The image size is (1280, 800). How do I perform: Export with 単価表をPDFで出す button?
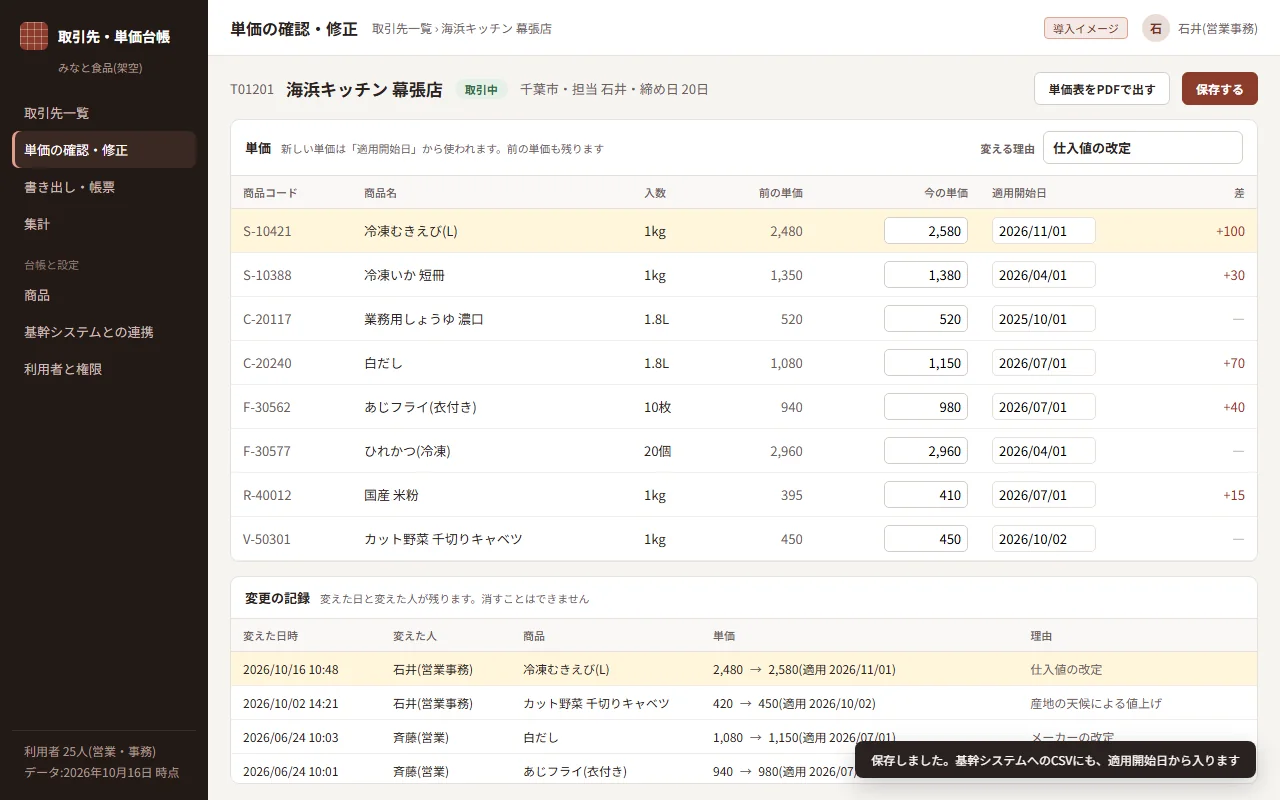click(1102, 89)
